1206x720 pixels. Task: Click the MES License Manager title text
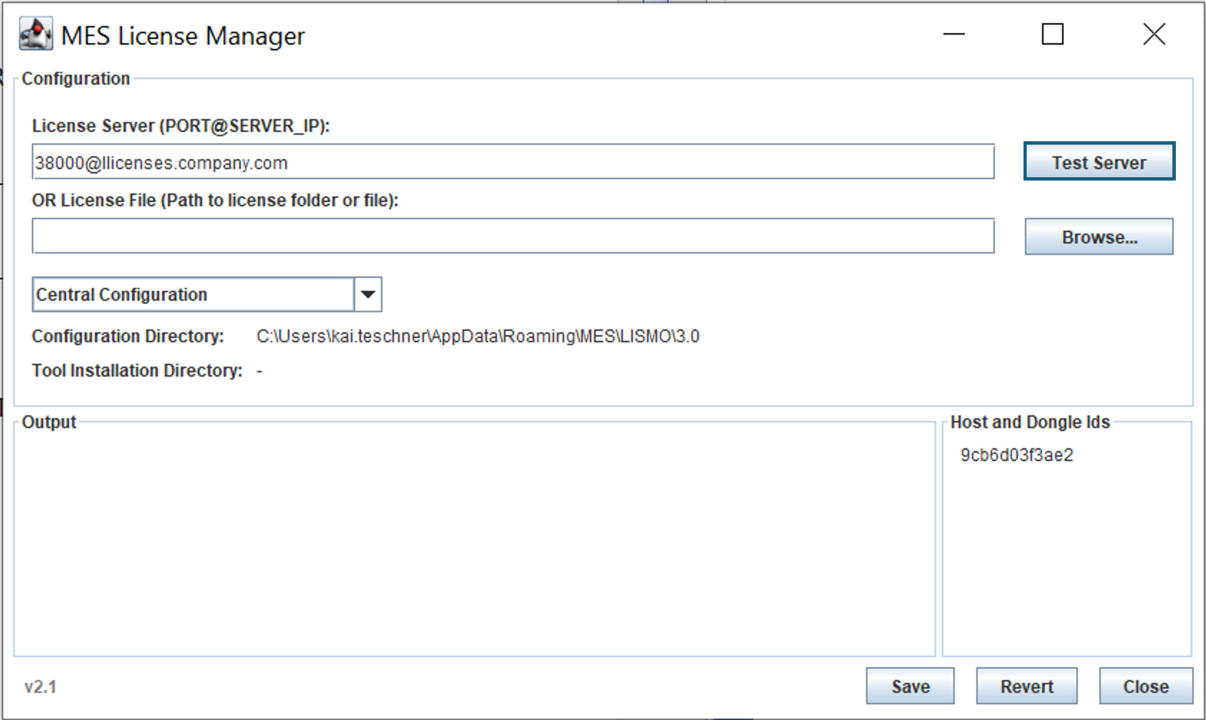point(183,37)
